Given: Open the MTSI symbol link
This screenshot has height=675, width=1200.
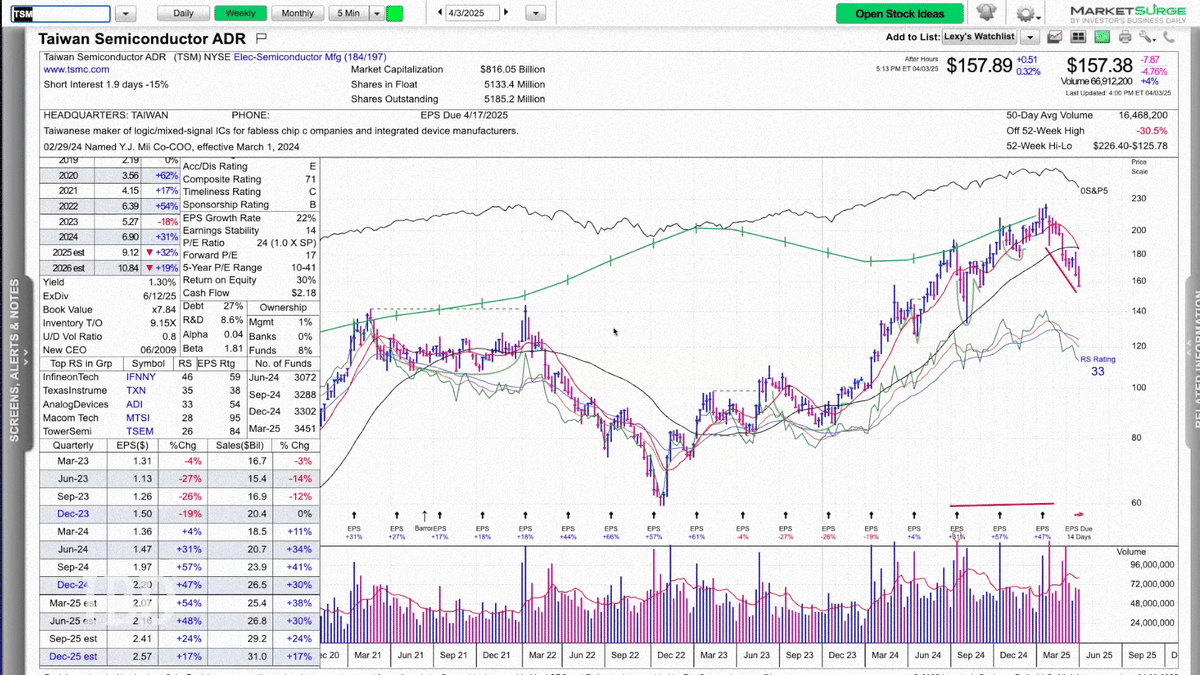Looking at the screenshot, I should coord(136,418).
